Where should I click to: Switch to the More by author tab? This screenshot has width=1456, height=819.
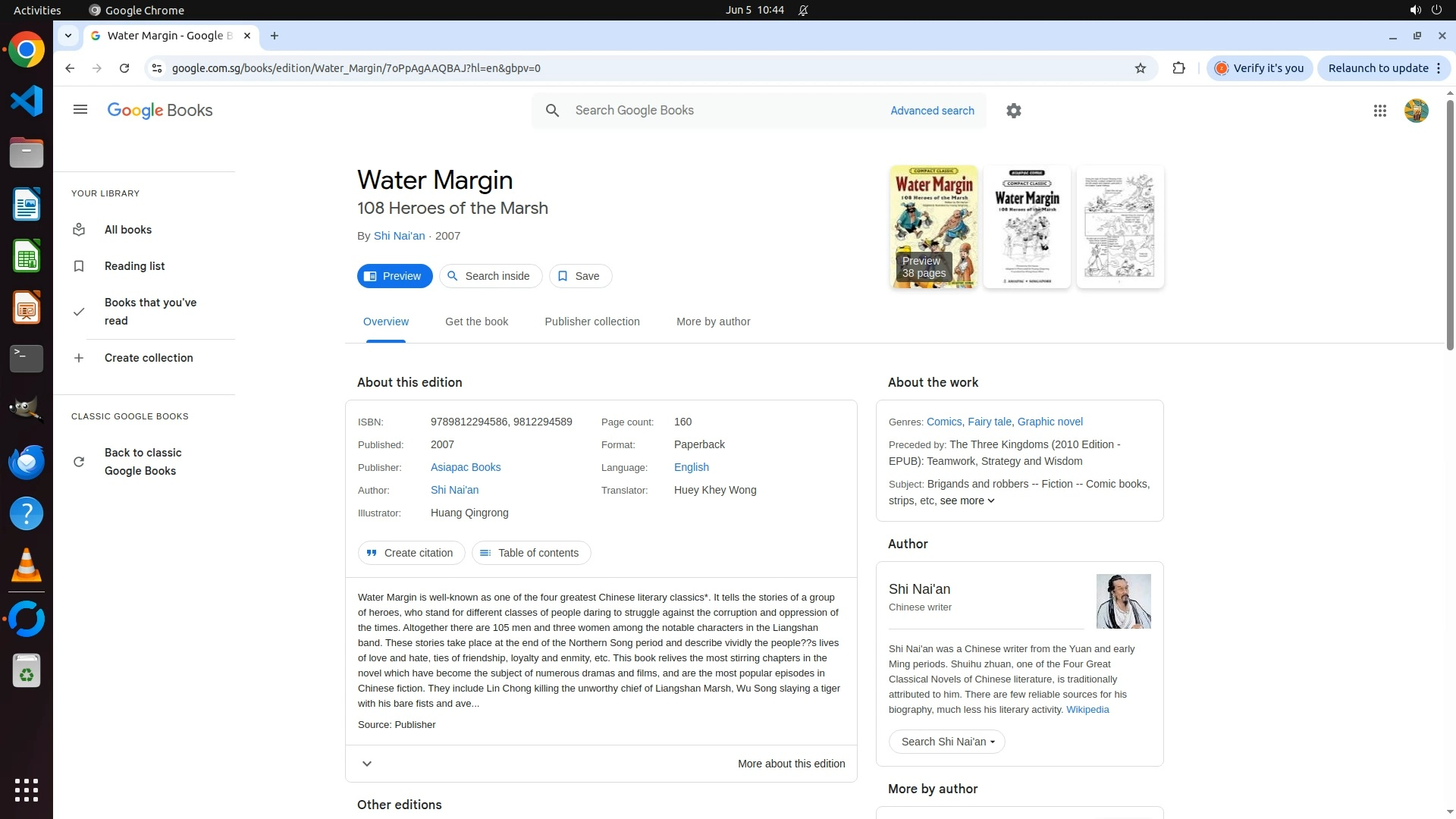point(713,322)
